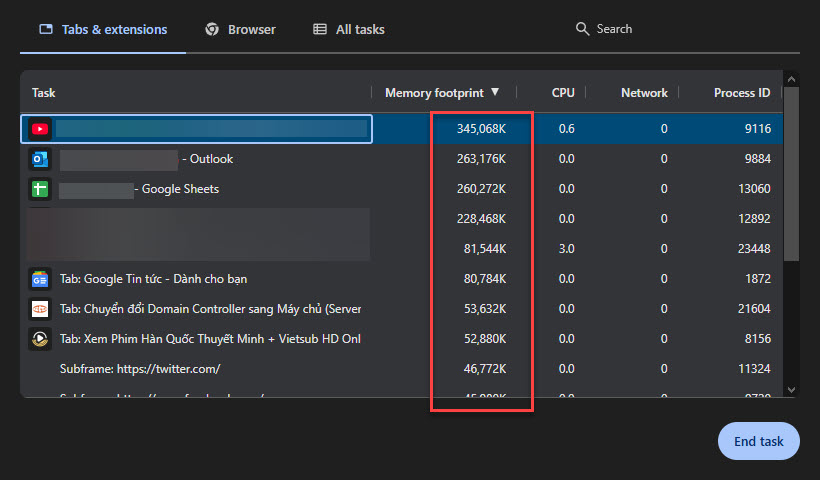Sort by Process ID column header

741,93
